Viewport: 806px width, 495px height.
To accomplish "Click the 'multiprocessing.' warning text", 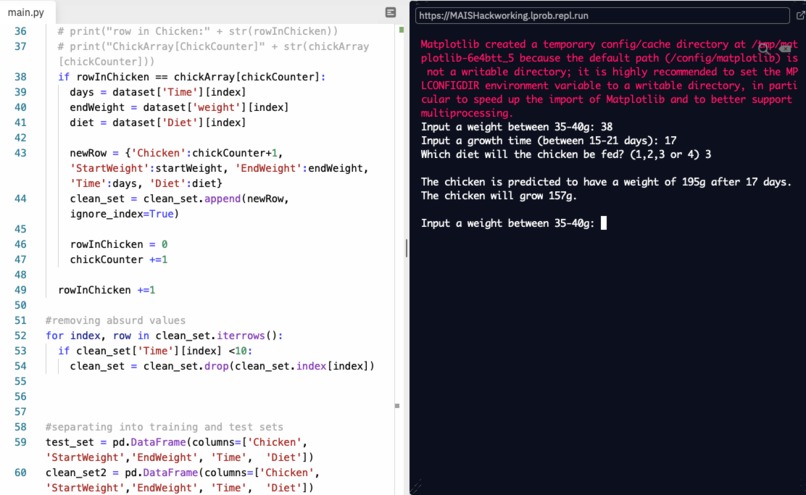I will coord(466,113).
